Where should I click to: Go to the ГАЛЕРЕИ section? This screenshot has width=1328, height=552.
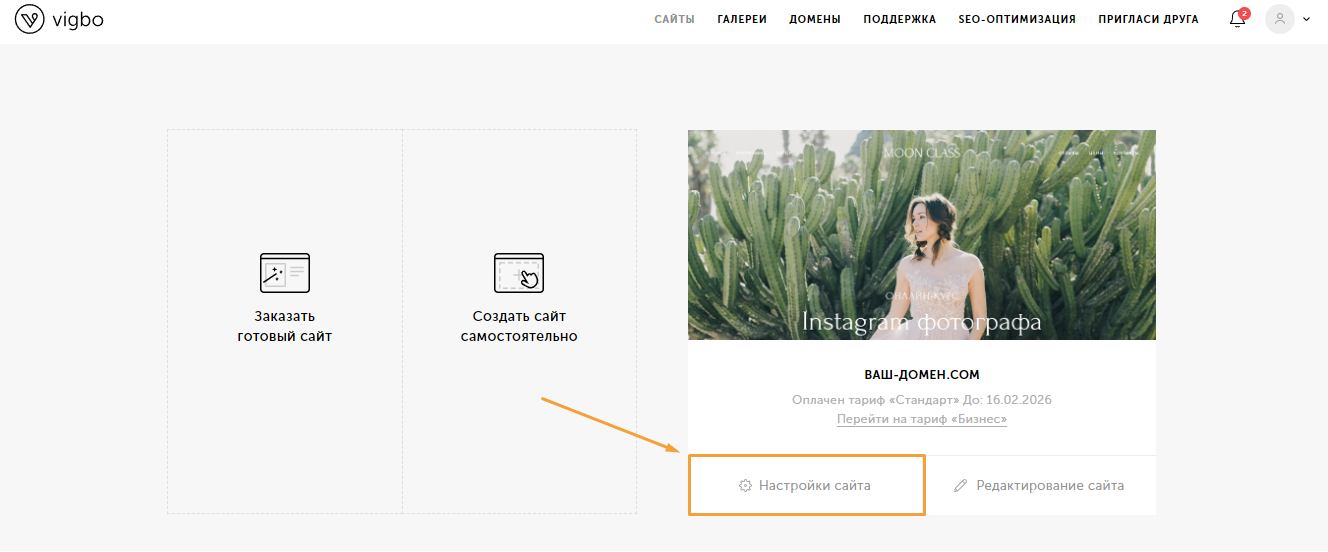coord(742,19)
